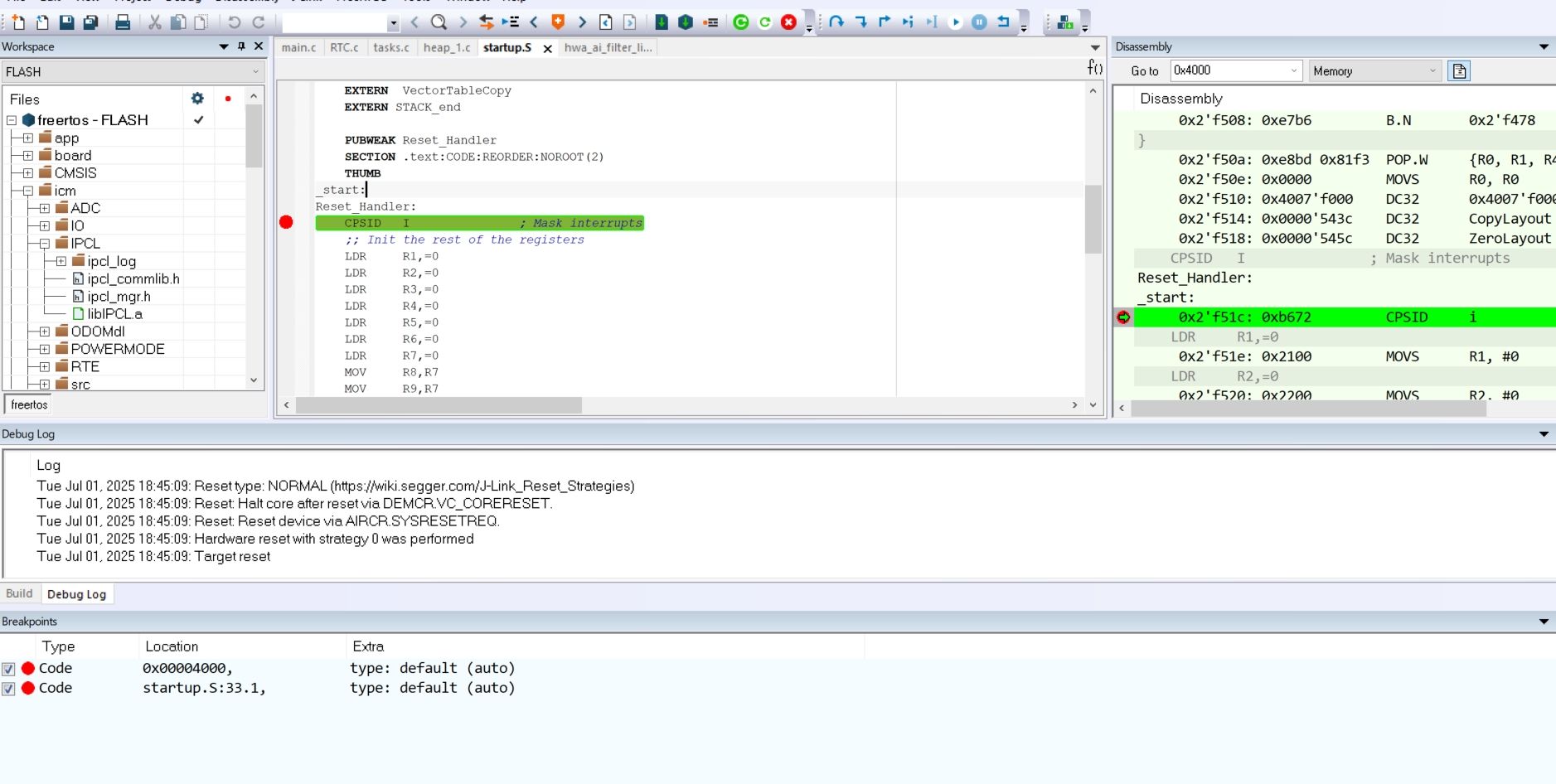Viewport: 1556px width, 784px height.
Task: Click the Cut scissors icon
Action: pyautogui.click(x=154, y=22)
